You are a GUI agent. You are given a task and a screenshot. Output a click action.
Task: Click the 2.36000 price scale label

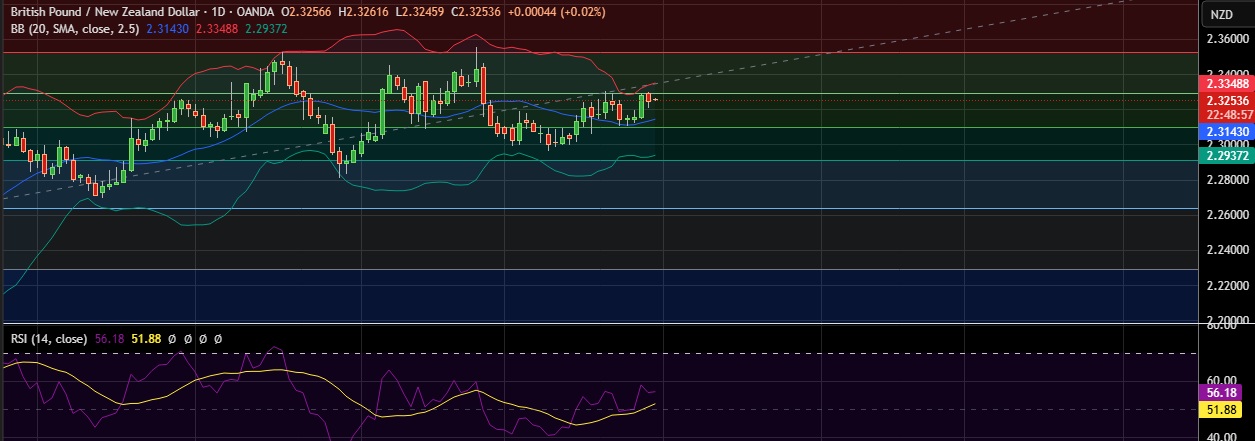click(1226, 40)
